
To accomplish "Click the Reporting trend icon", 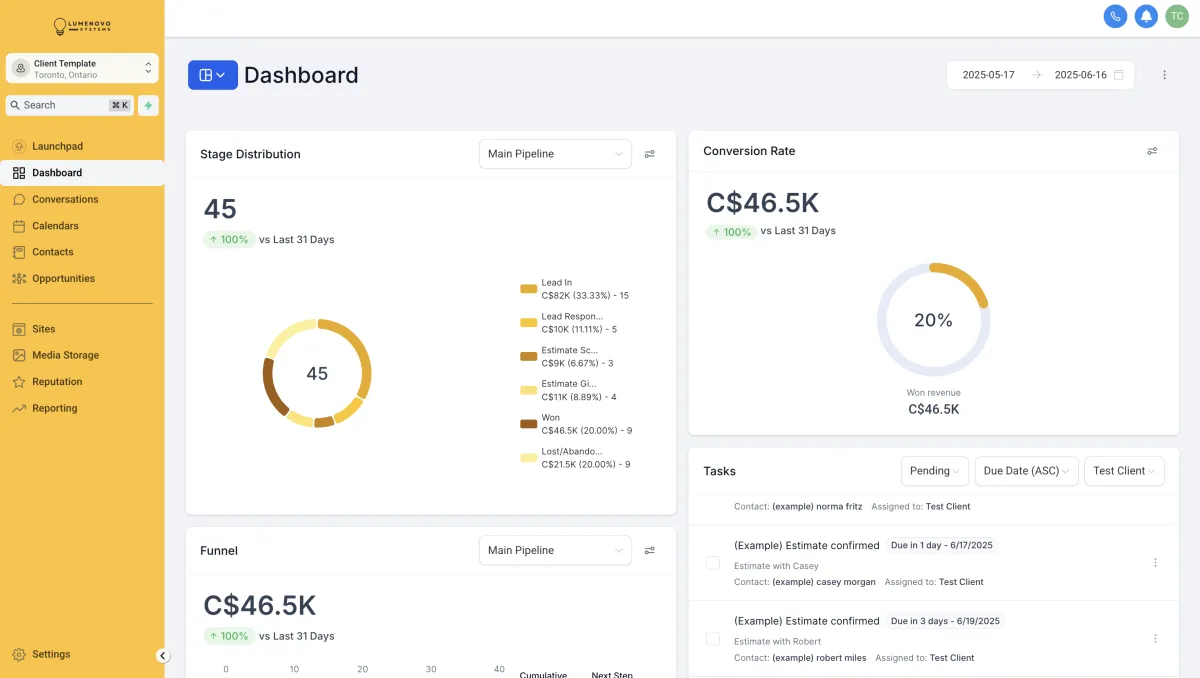I will tap(19, 408).
